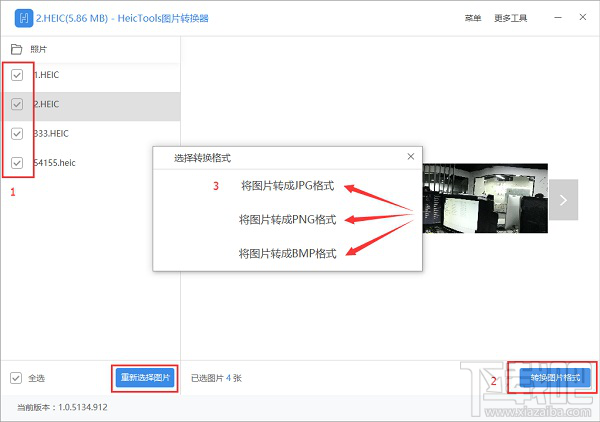Click the 当前版本 1.0.5134.912 text
The height and width of the screenshot is (422, 600).
(62, 407)
